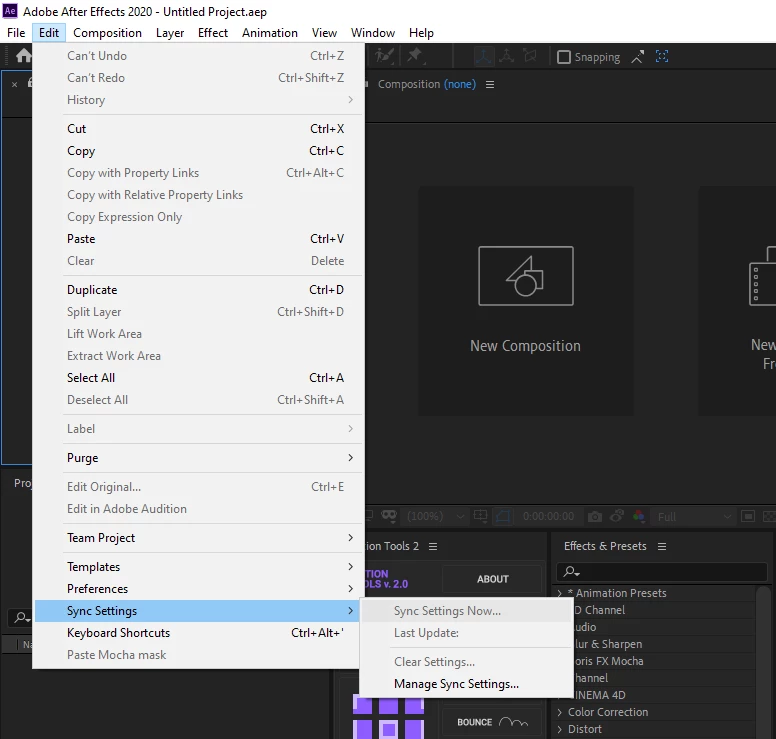
Task: Click the Home icon in toolbar
Action: pyautogui.click(x=23, y=56)
